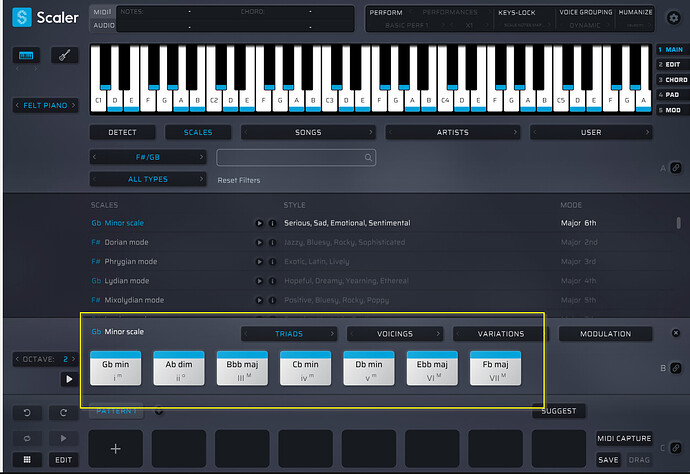Screen dimensions: 690x474
Task: Play the Gb Minor scale preview
Action: (x=259, y=223)
